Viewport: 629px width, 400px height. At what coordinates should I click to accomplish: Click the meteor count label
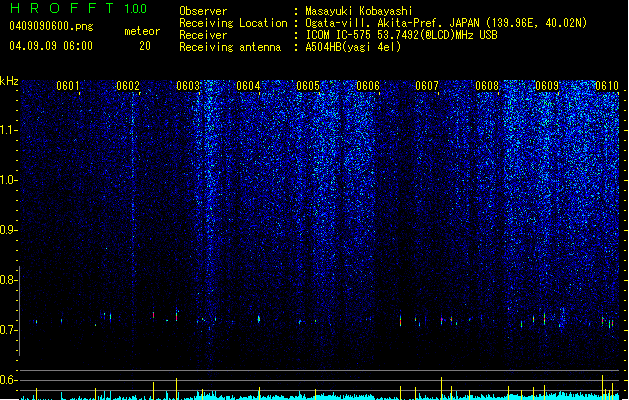point(142,31)
